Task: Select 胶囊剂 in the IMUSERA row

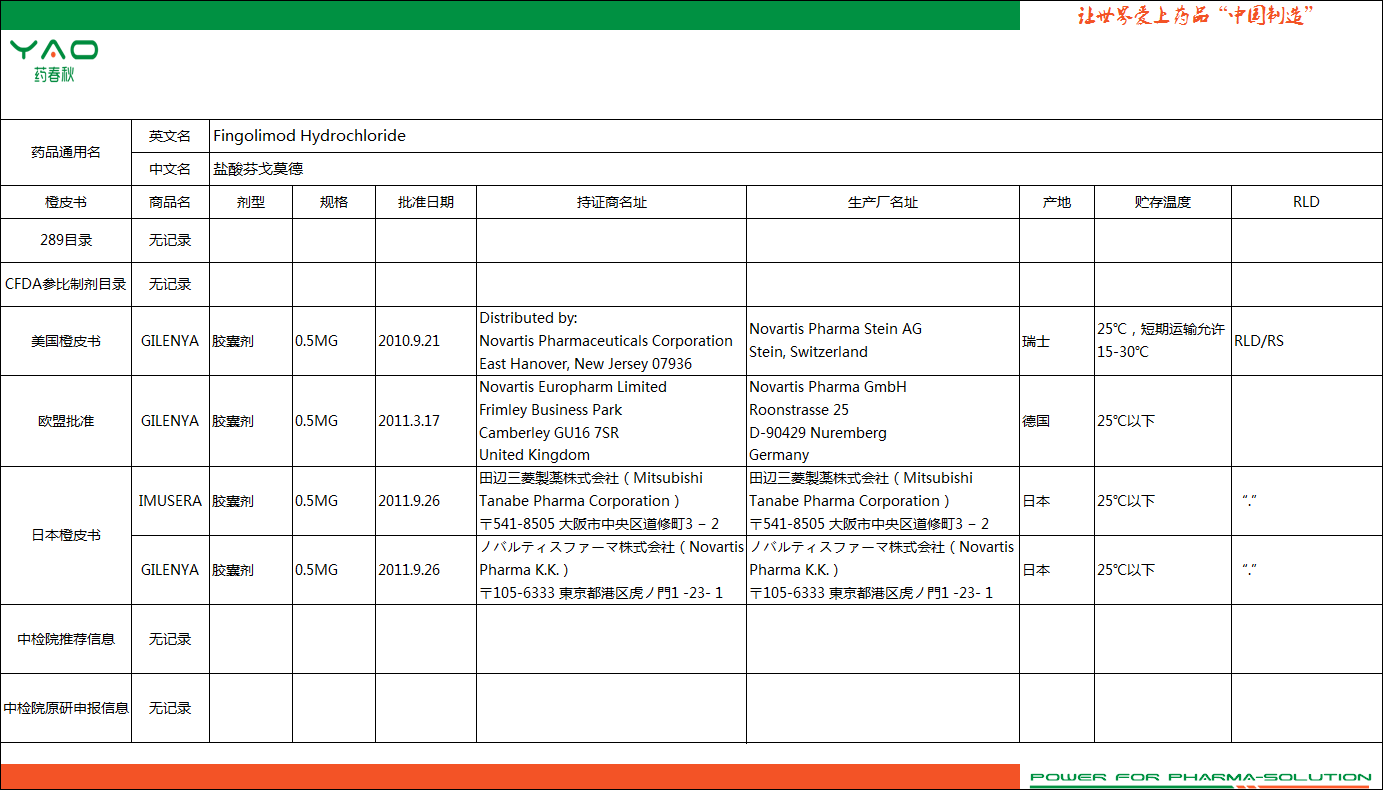Action: click(251, 501)
